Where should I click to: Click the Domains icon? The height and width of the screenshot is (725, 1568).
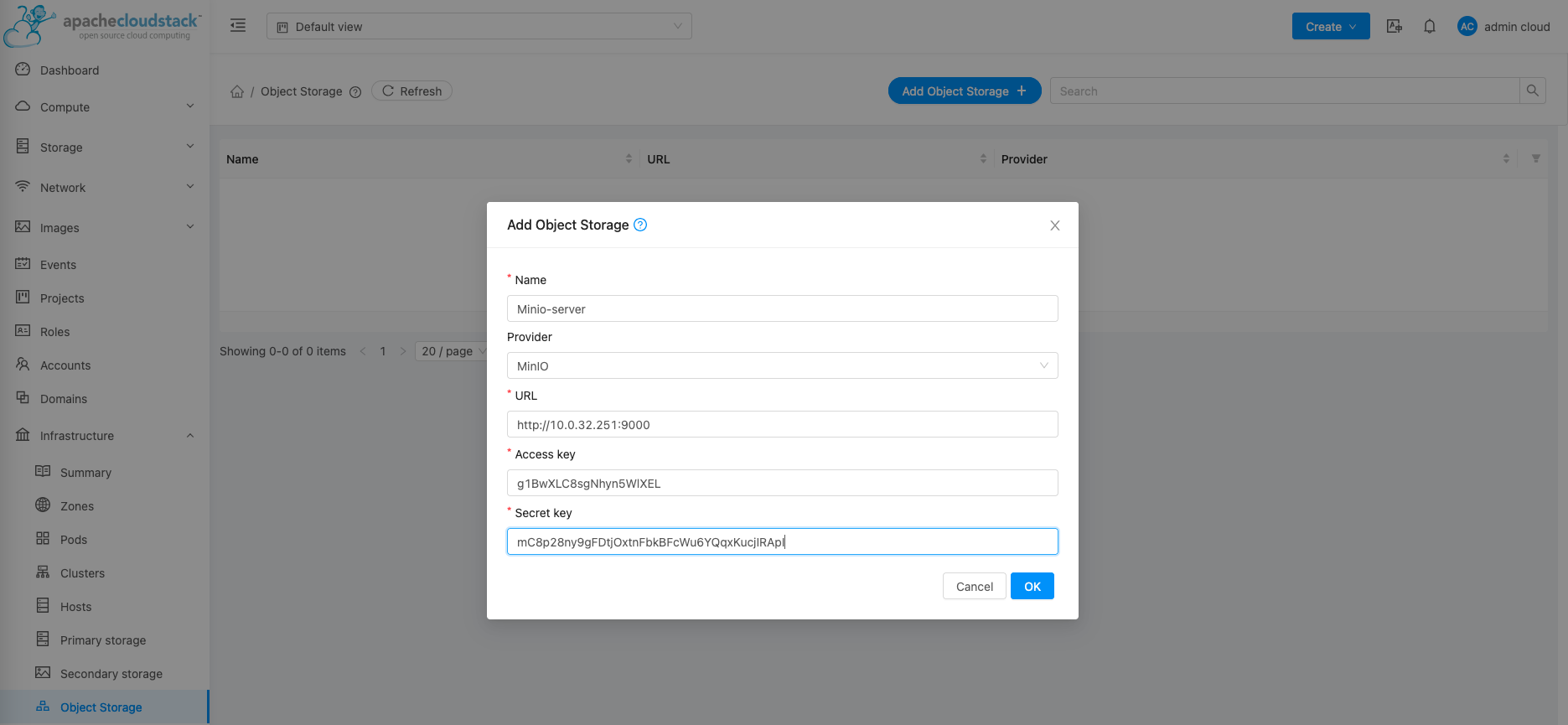click(x=23, y=398)
